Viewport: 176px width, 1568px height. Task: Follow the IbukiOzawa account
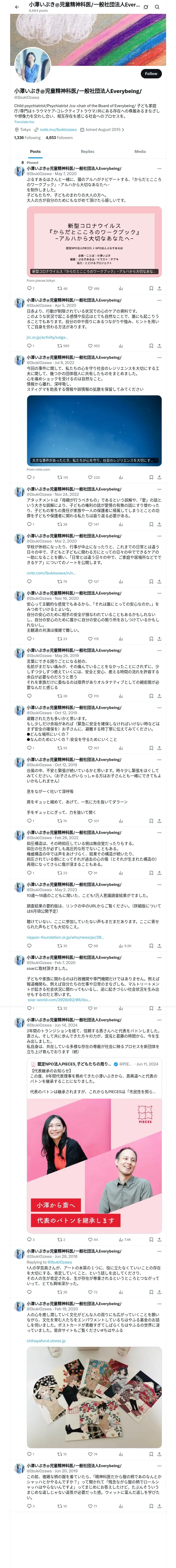tap(151, 73)
